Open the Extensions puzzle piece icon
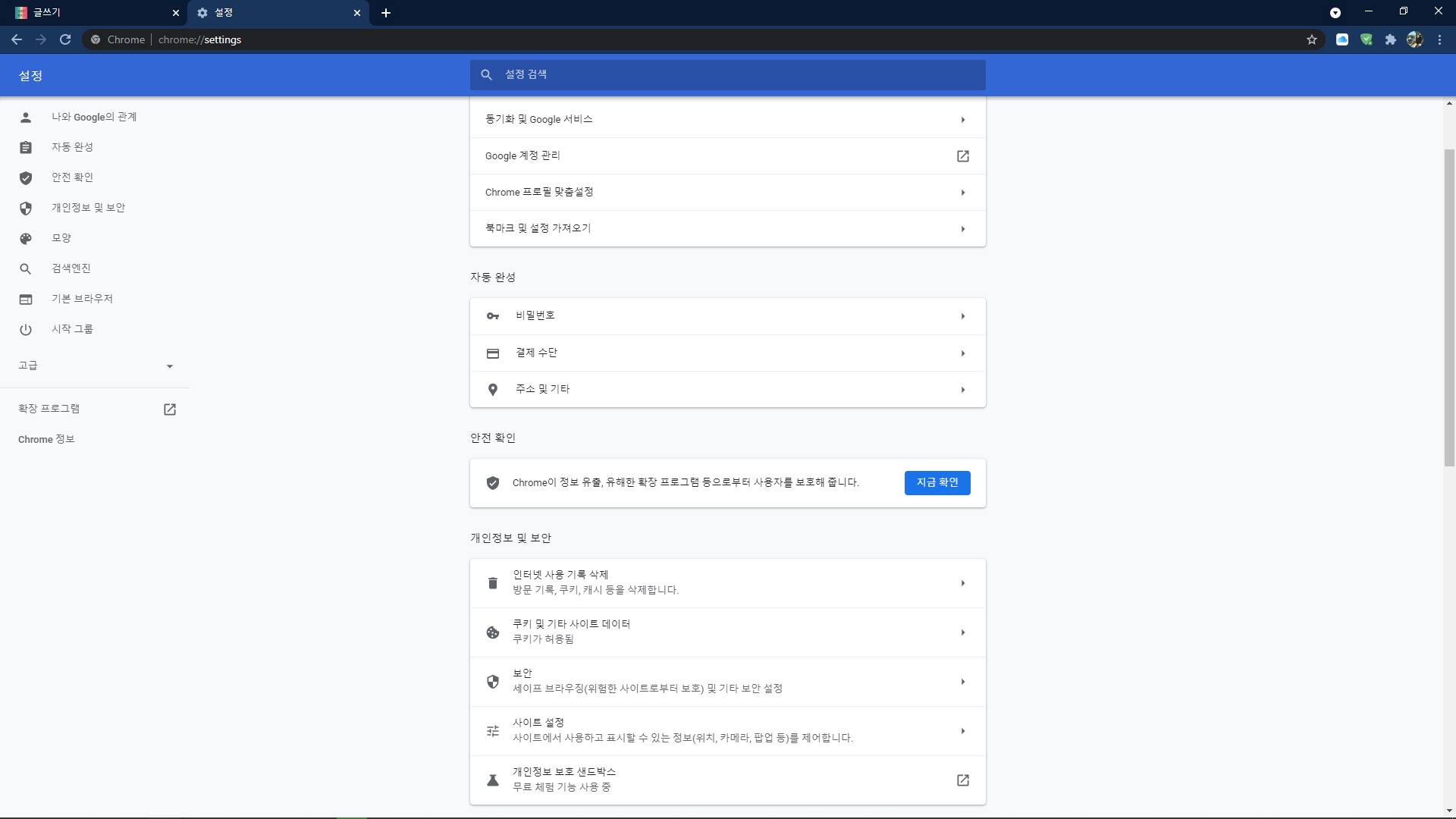The width and height of the screenshot is (1456, 819). click(x=1390, y=39)
